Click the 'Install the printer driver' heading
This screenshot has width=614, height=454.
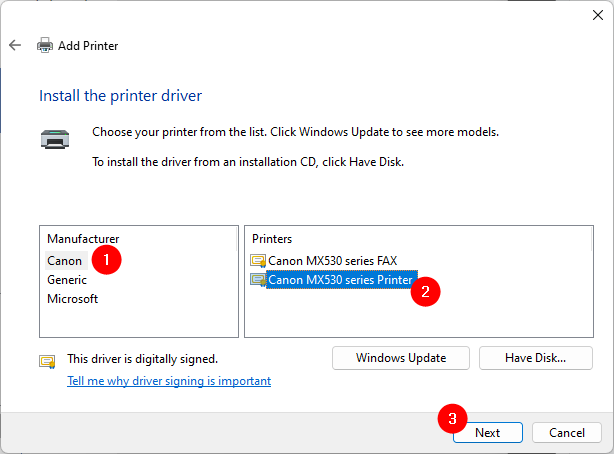tap(121, 96)
